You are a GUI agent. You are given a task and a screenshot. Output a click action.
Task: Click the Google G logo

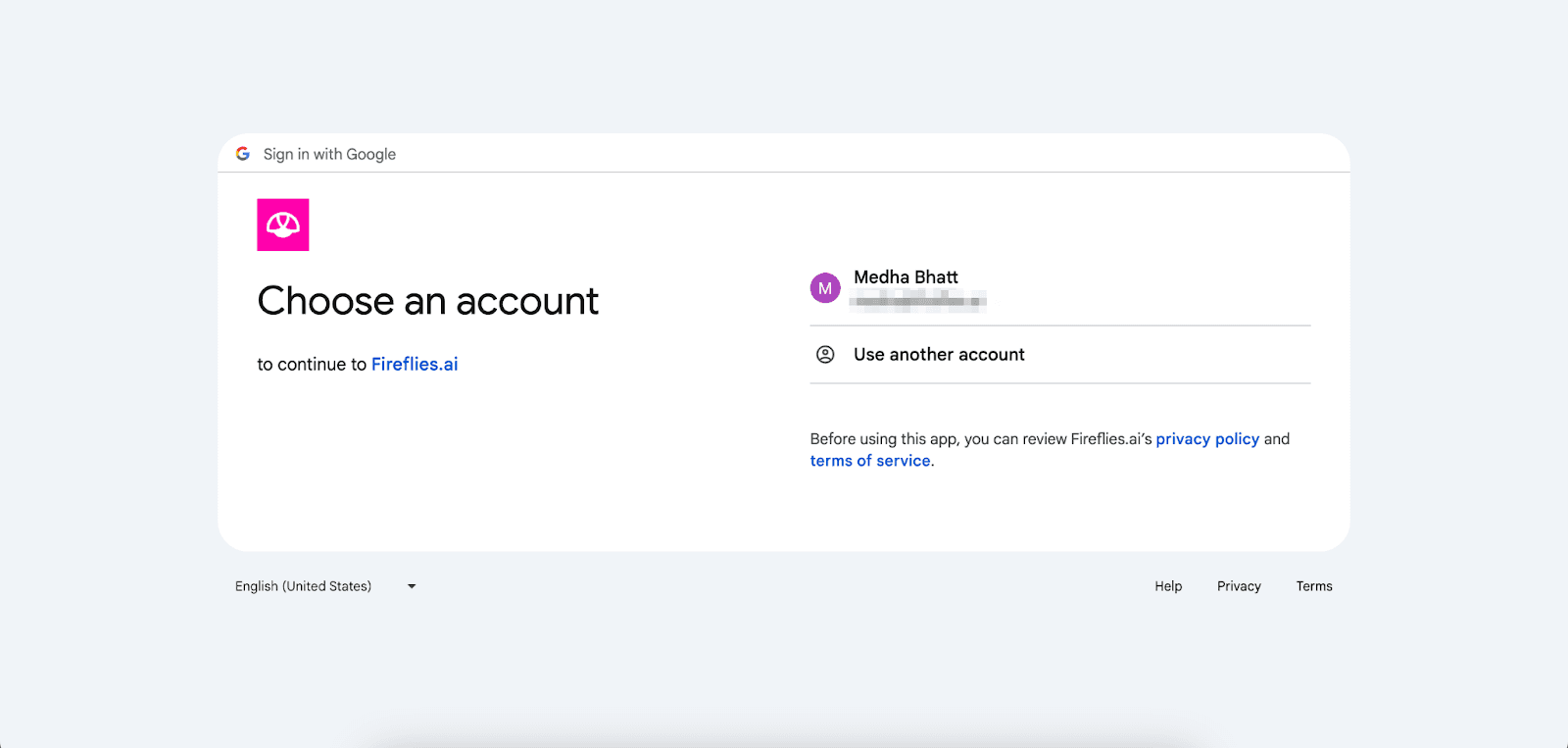pyautogui.click(x=243, y=154)
